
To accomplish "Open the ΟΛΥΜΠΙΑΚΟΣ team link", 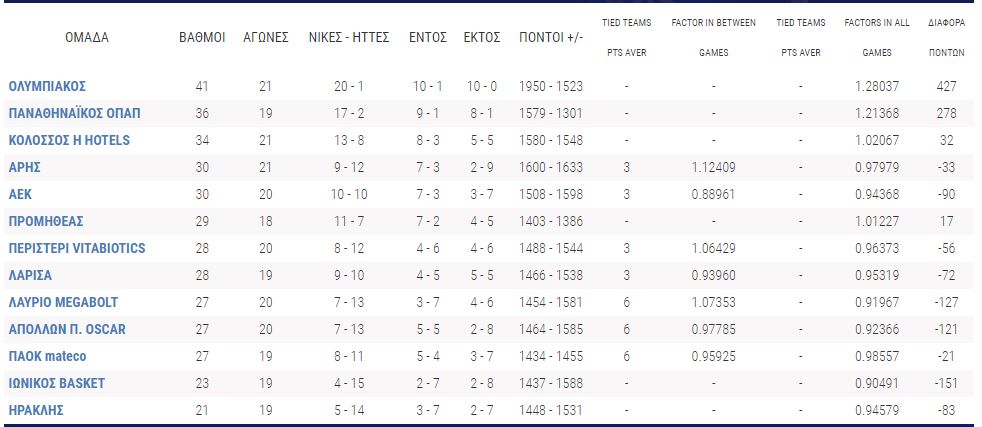I will click(x=48, y=87).
